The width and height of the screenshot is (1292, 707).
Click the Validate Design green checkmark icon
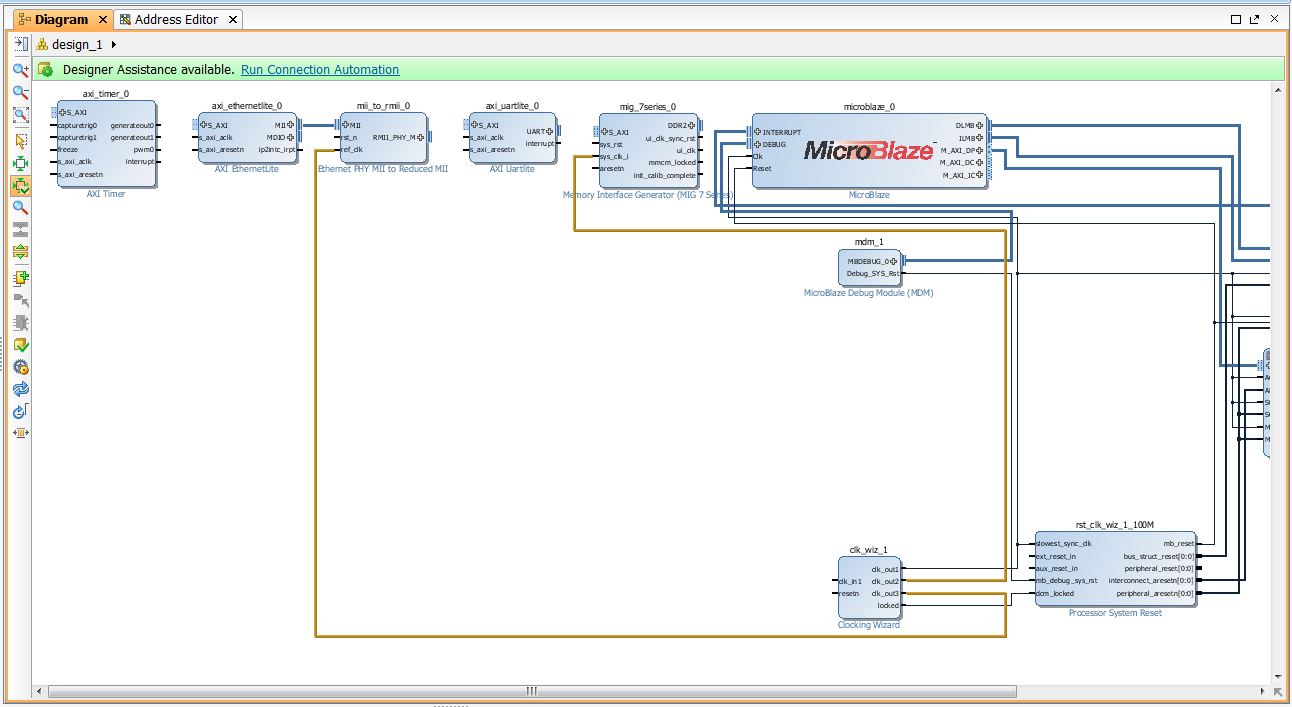coord(20,345)
